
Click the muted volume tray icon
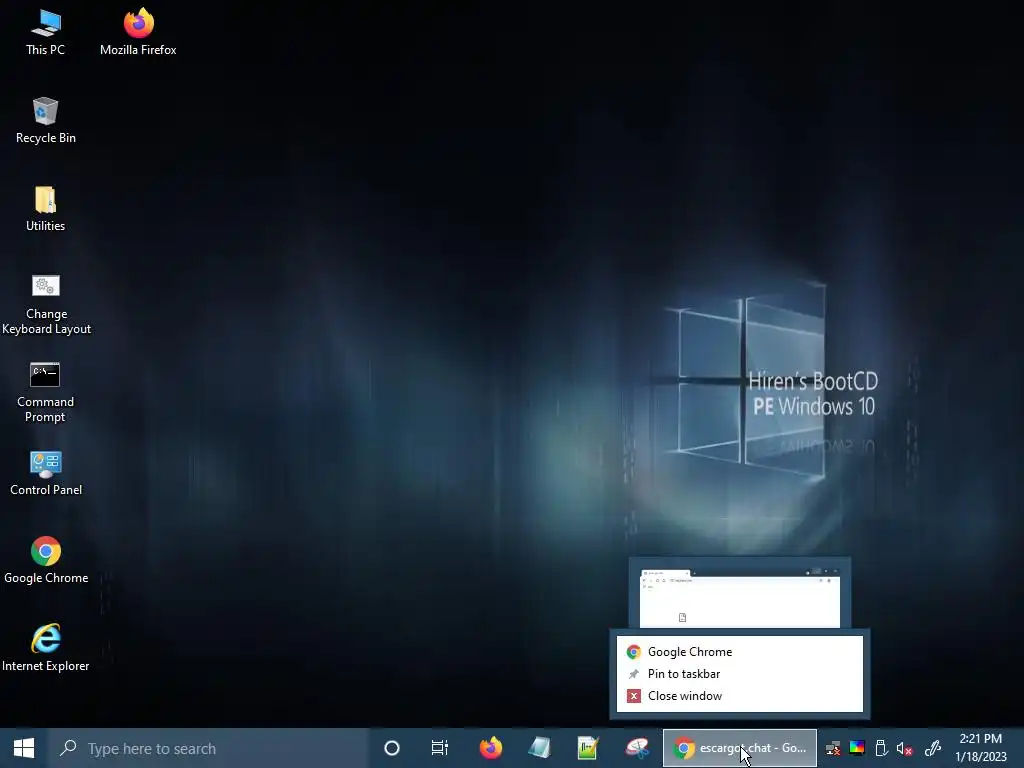904,748
